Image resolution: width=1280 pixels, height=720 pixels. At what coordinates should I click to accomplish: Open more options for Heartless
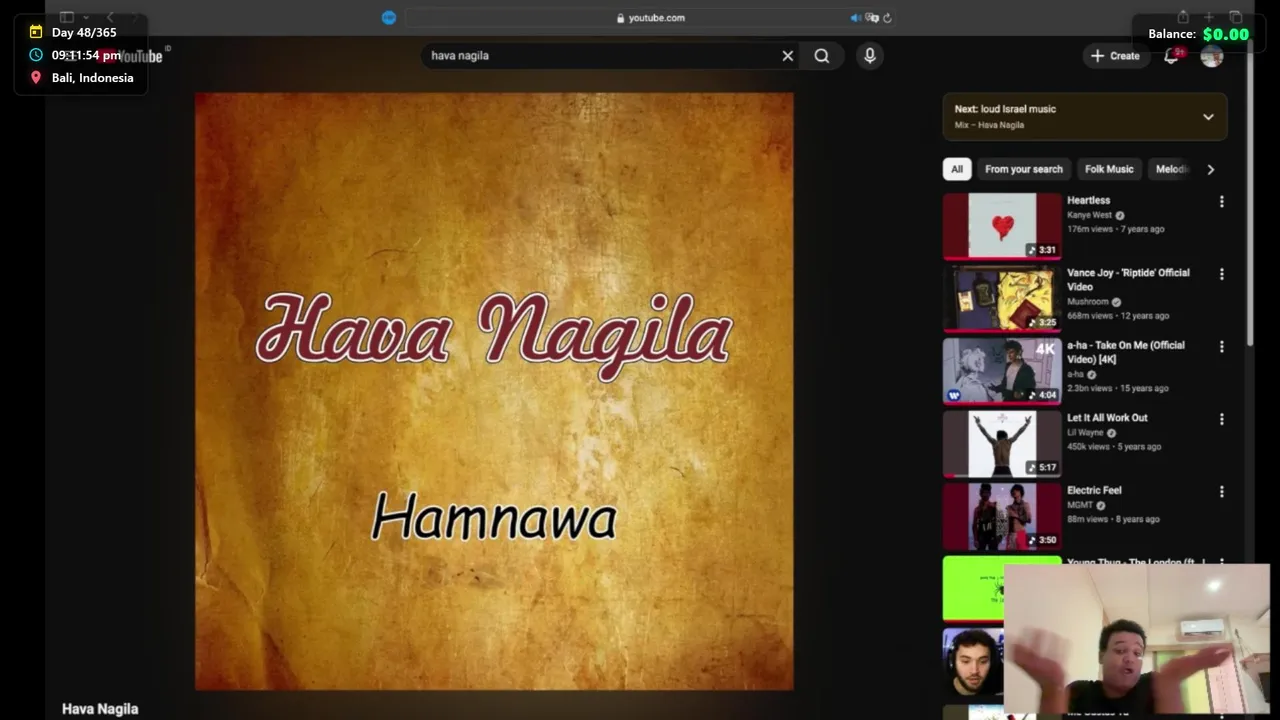[x=1221, y=201]
